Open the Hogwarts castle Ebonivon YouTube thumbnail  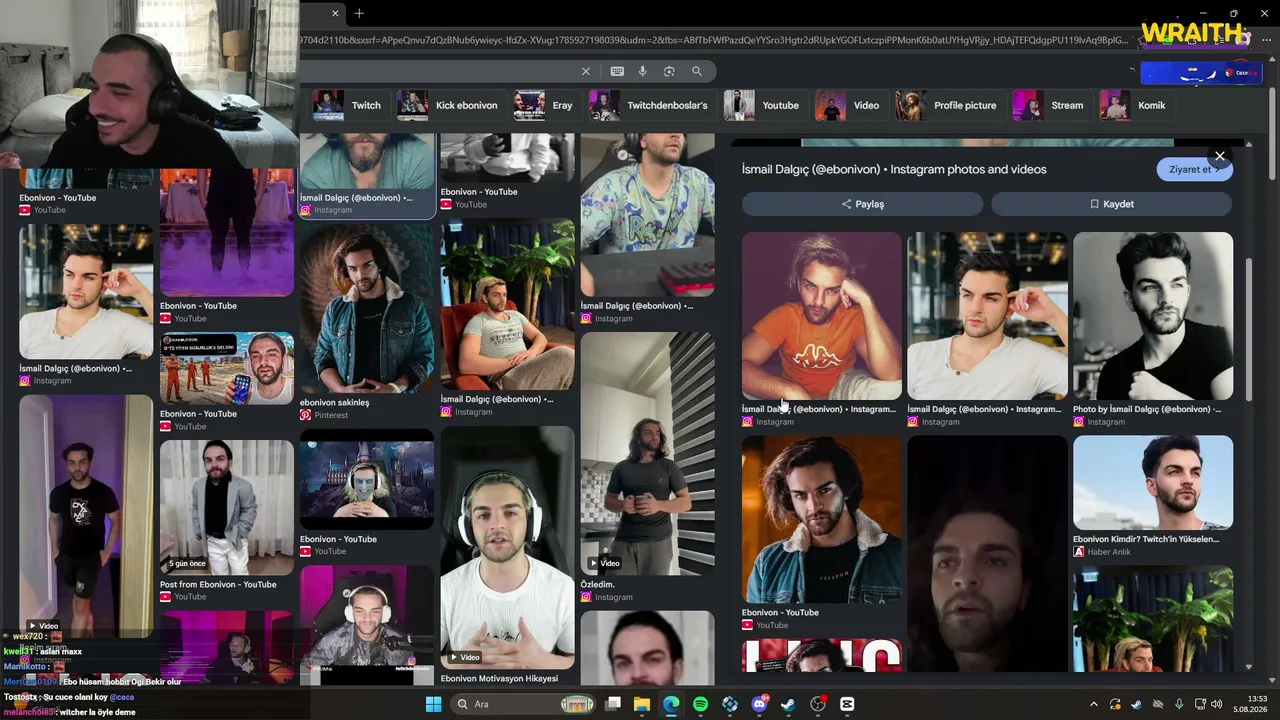[367, 480]
